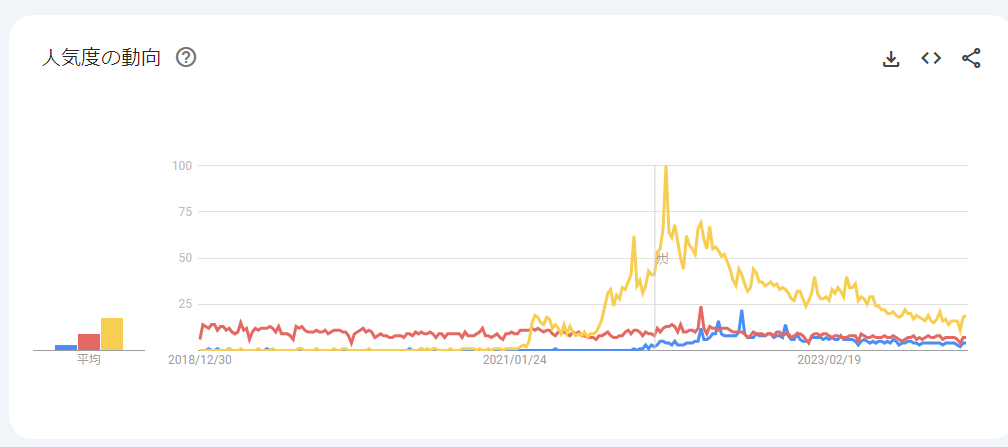Open the embed code icon
This screenshot has width=1008, height=447.
pyautogui.click(x=931, y=58)
